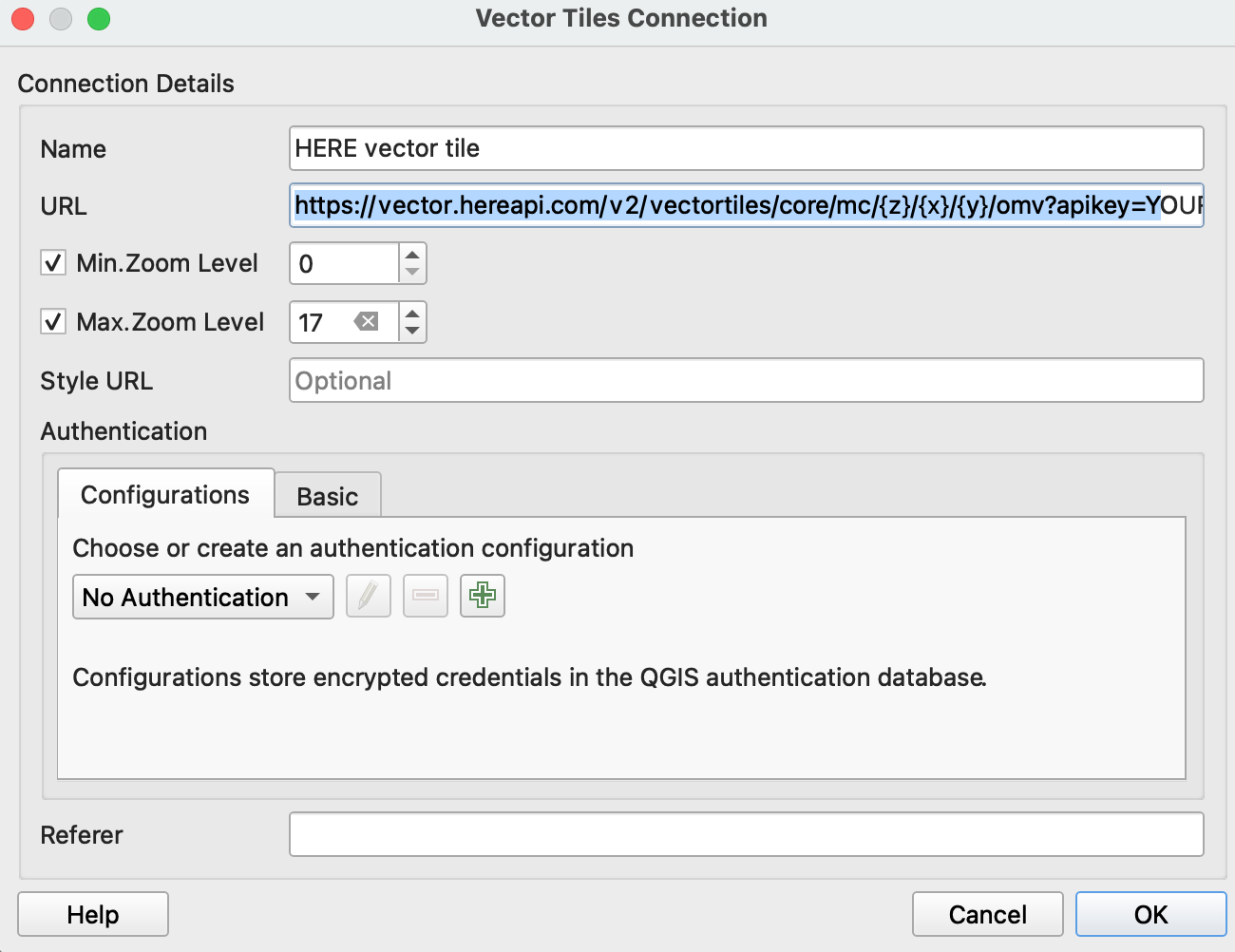This screenshot has height=952, width=1235.
Task: Click into the URL field
Action: 747,205
